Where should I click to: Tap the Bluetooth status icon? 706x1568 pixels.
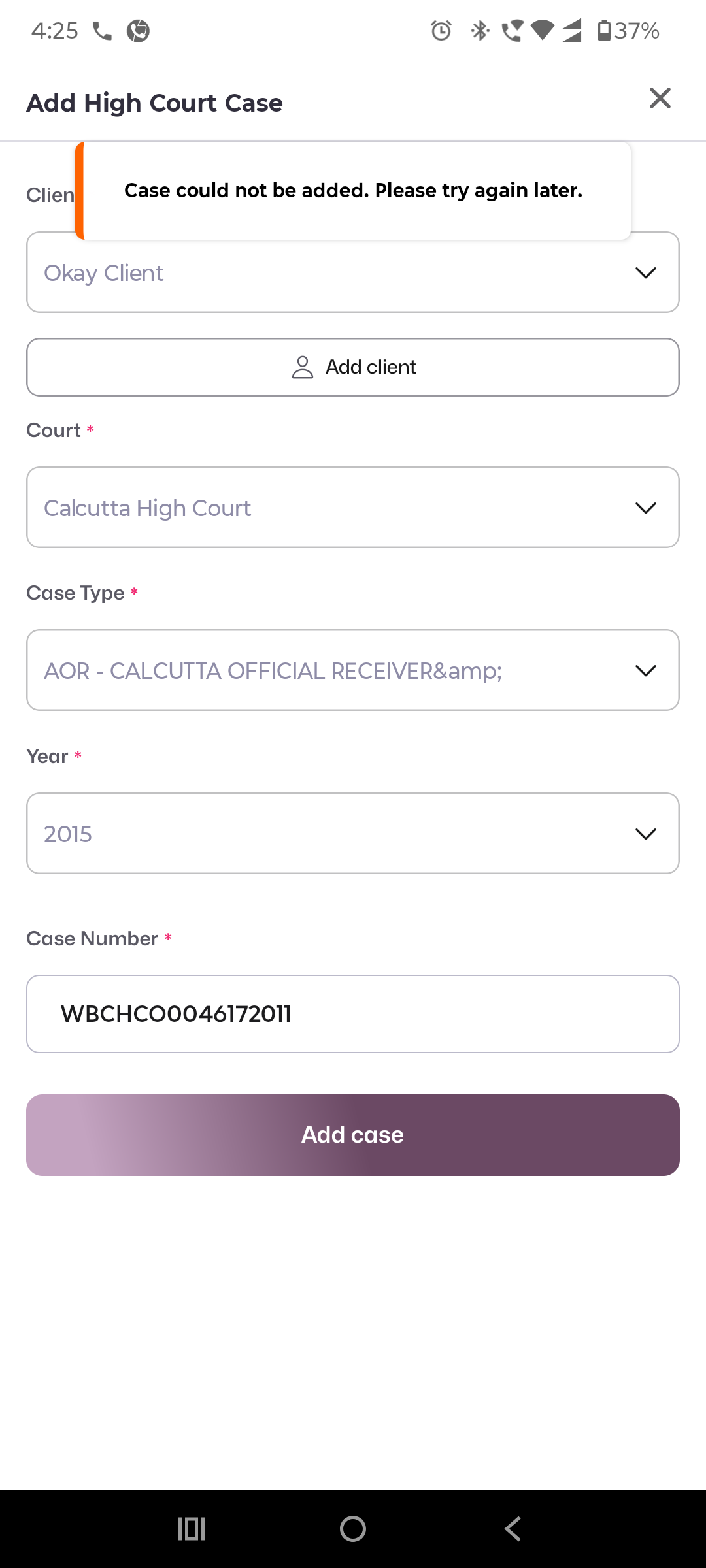tap(480, 31)
